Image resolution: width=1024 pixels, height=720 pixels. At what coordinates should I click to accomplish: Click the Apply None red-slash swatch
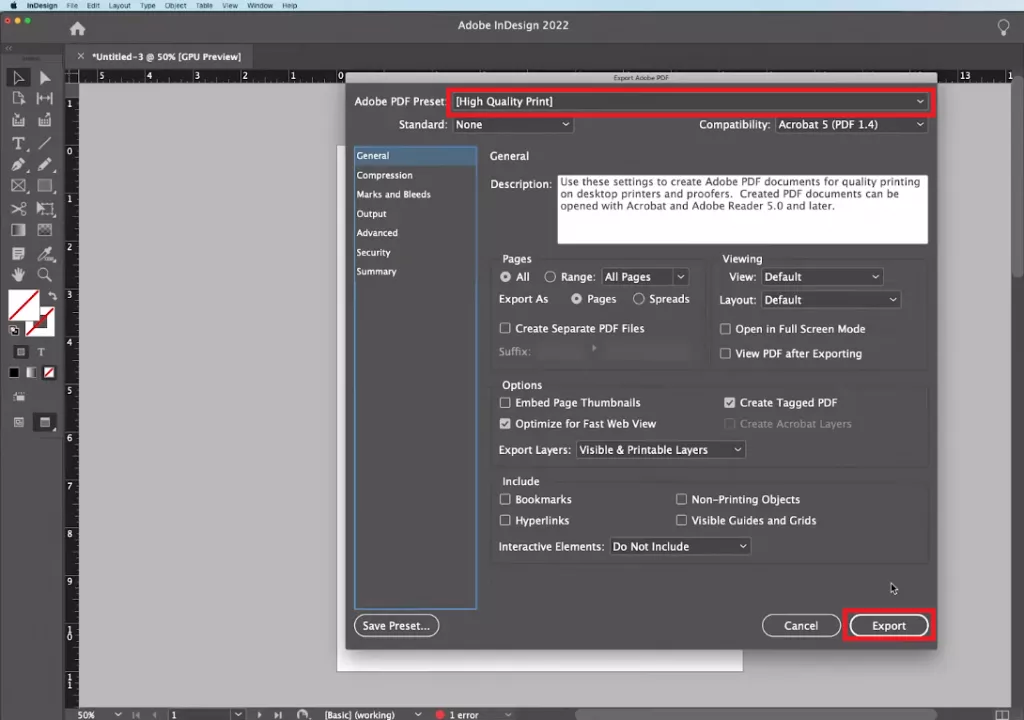coord(49,373)
